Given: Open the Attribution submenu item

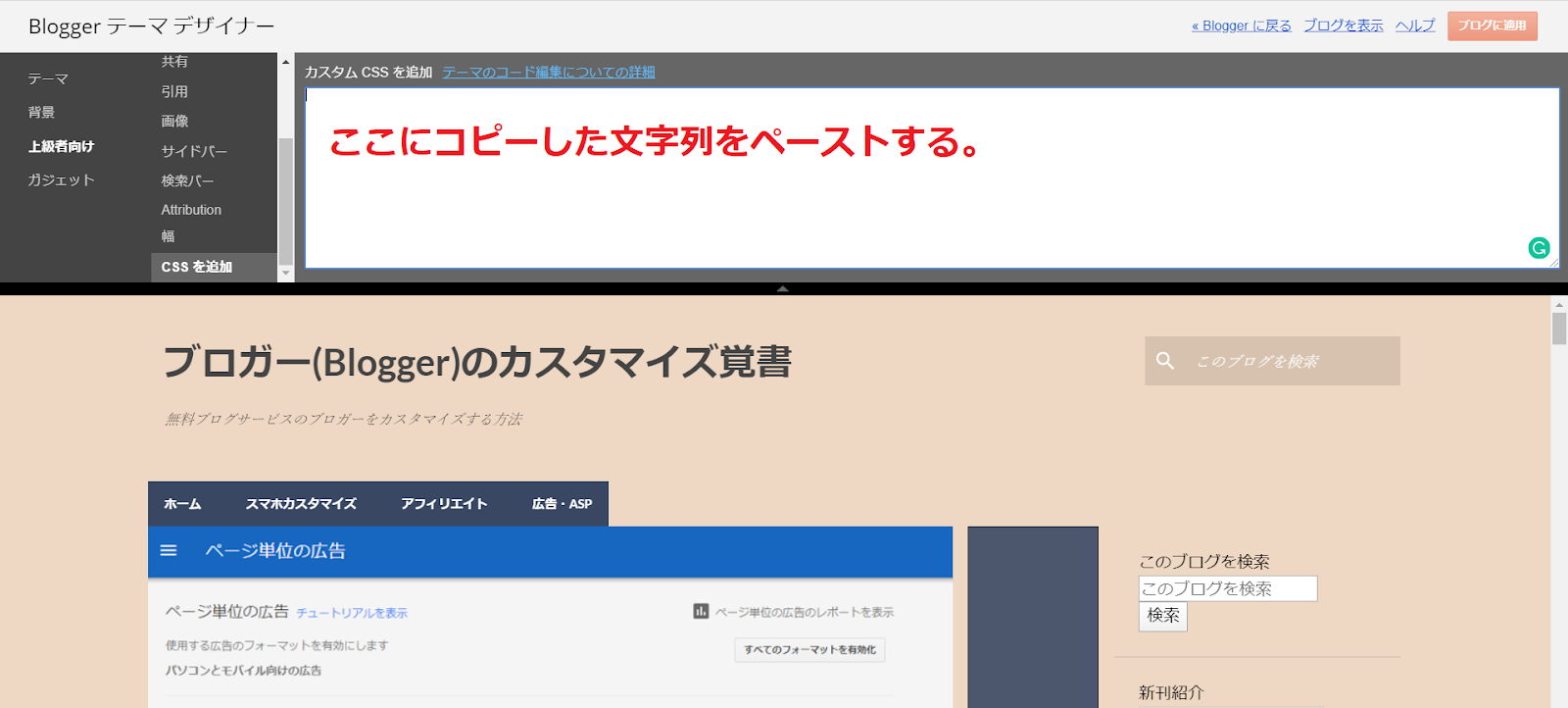Looking at the screenshot, I should pyautogui.click(x=191, y=210).
